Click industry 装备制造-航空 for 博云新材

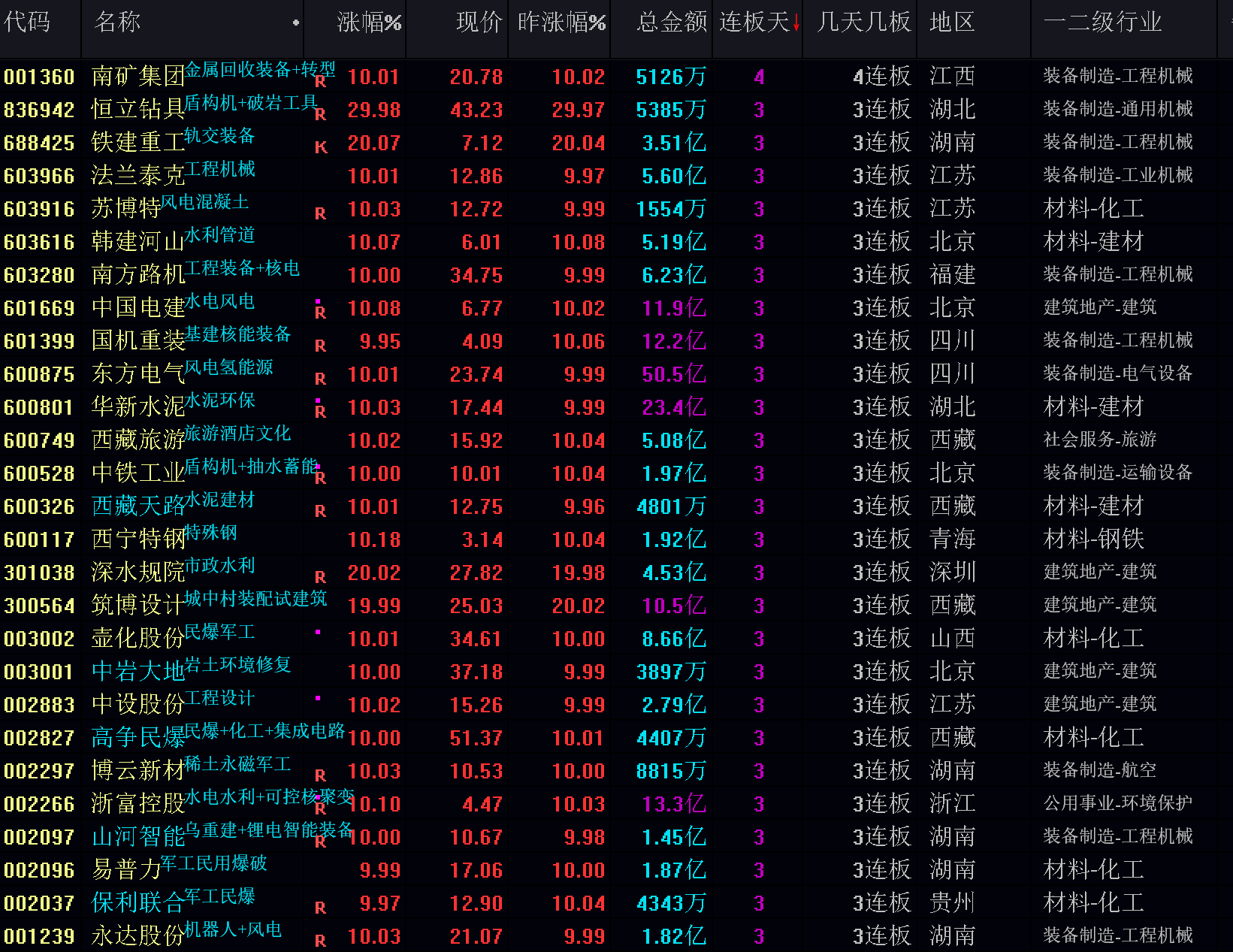(1100, 770)
